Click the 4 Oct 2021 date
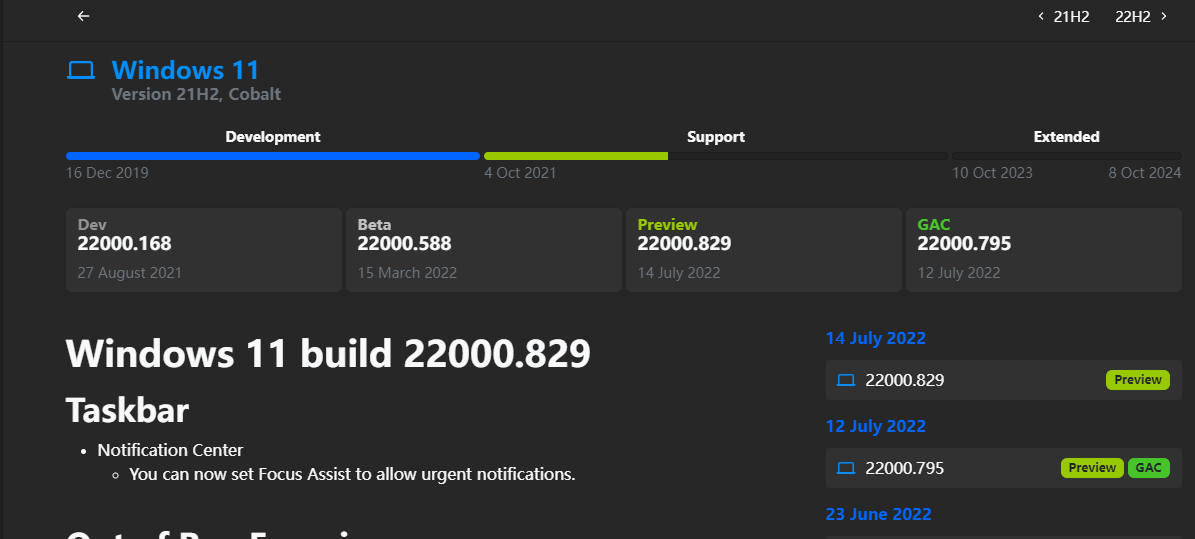The width and height of the screenshot is (1195, 539). (520, 173)
